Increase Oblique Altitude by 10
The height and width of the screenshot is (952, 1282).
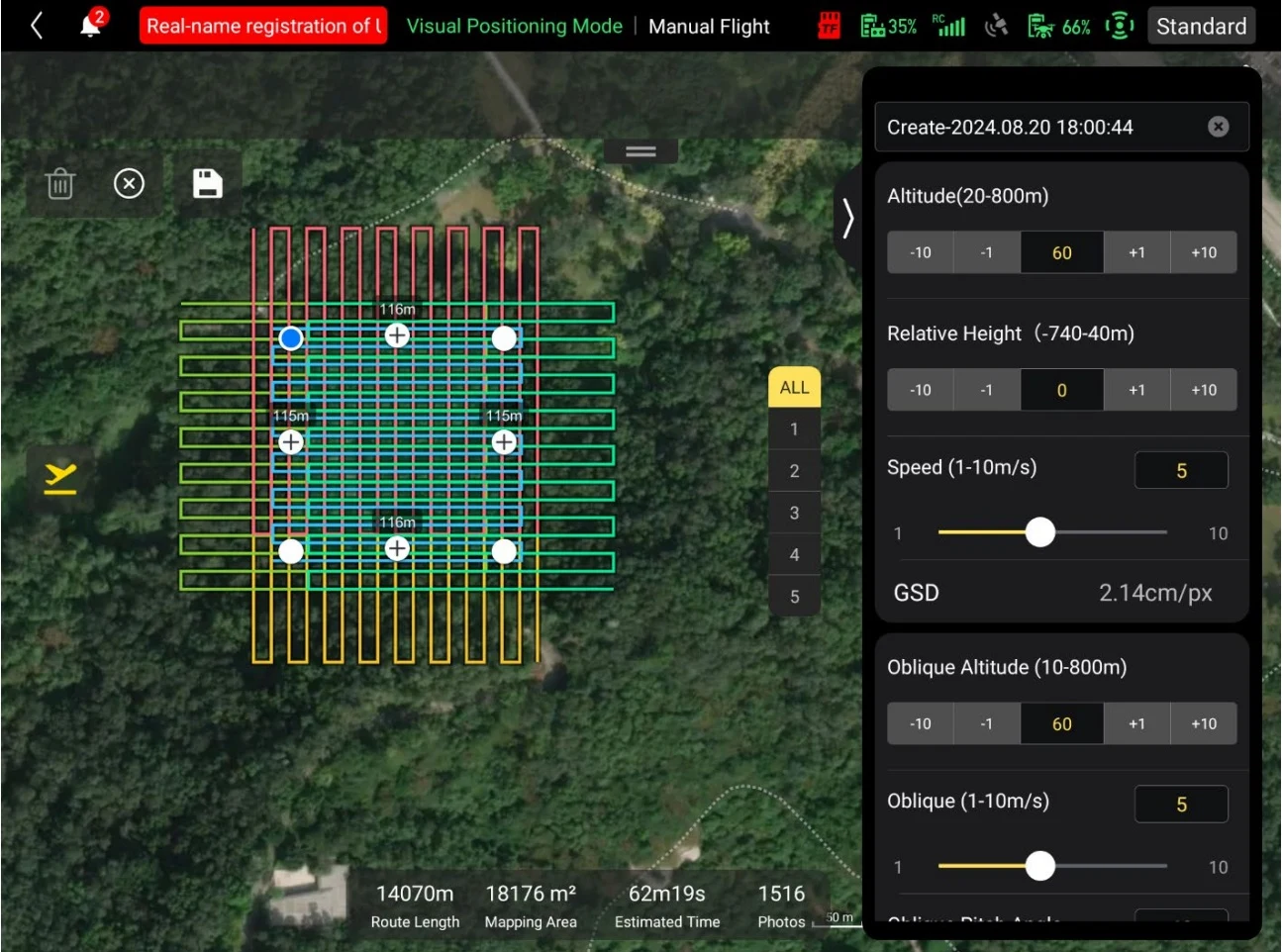[x=1204, y=723]
